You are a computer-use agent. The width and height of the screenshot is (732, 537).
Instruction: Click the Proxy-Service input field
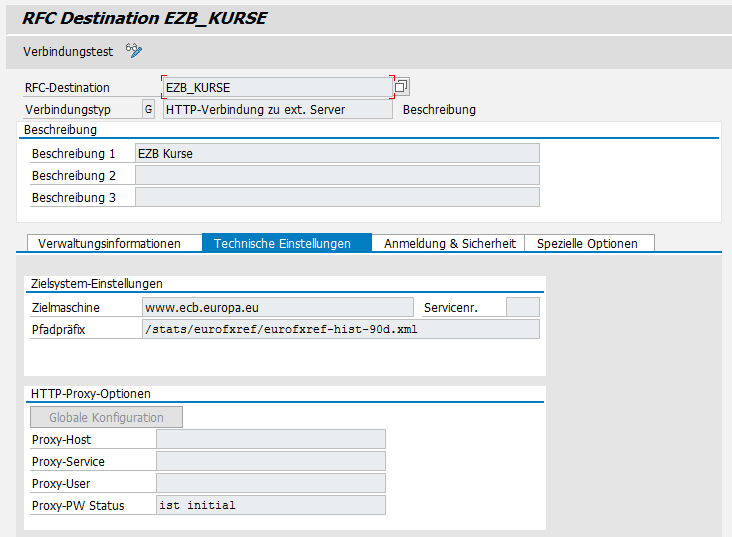(270, 461)
